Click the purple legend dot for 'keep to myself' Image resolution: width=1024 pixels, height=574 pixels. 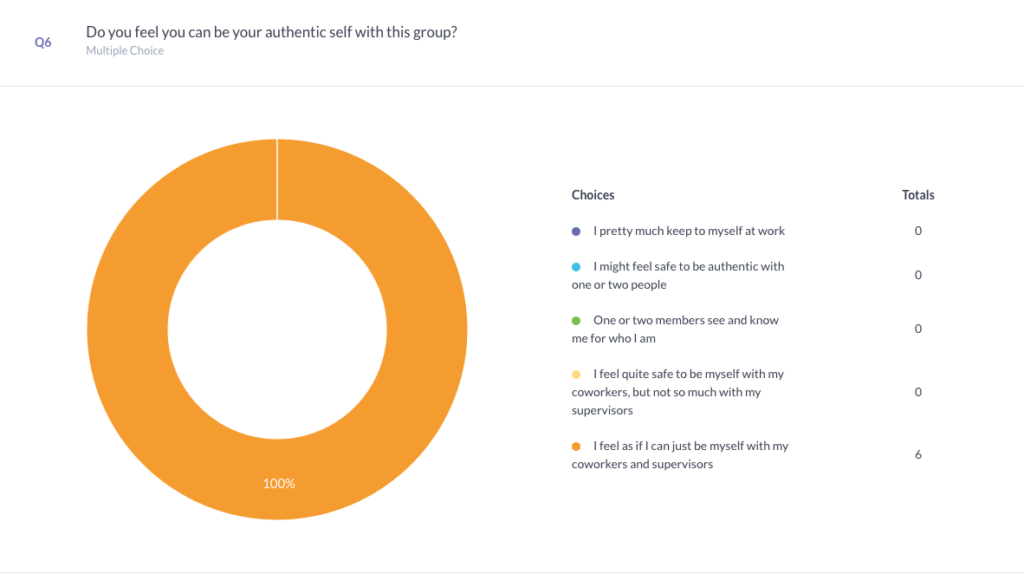tap(576, 231)
